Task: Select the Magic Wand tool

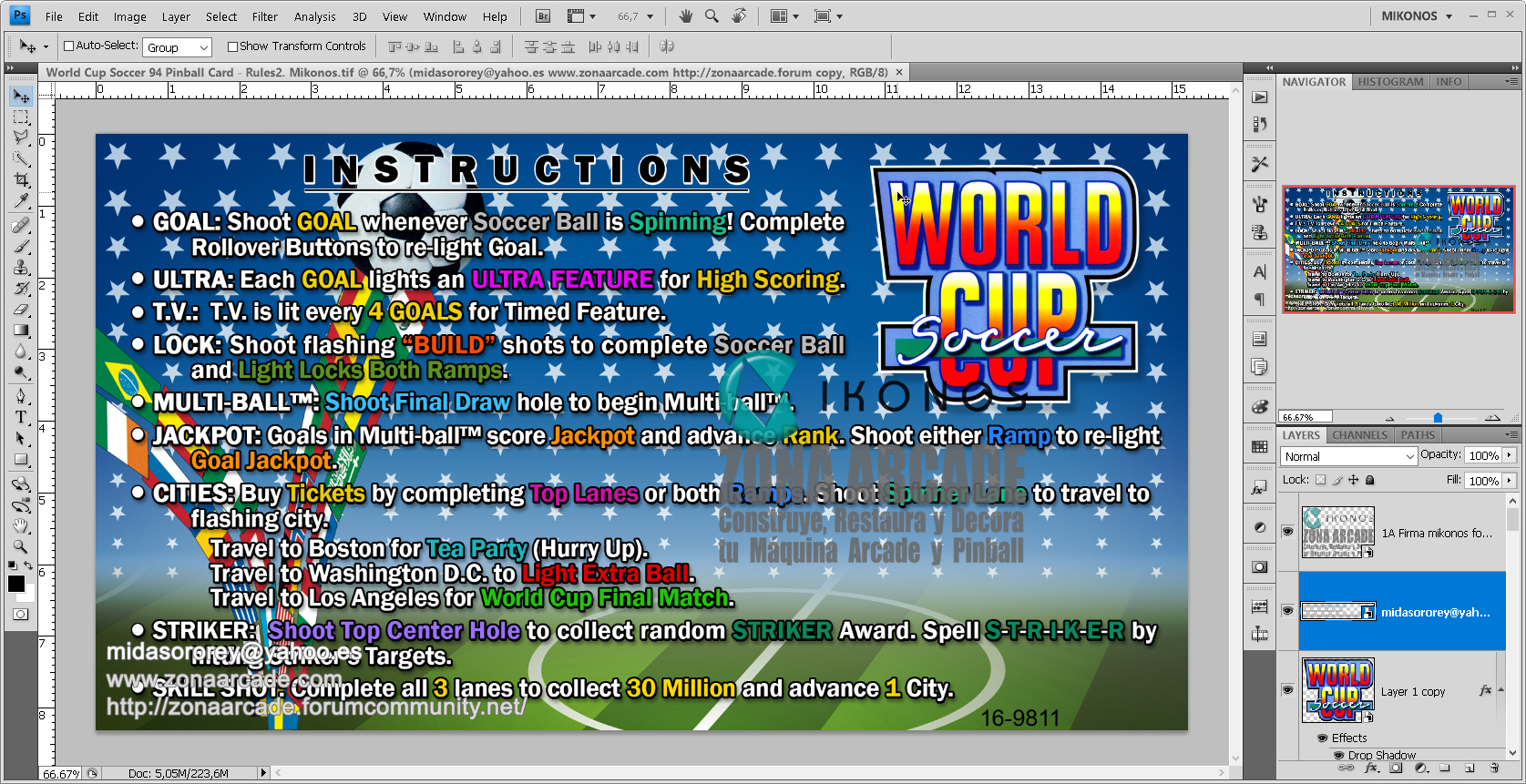Action: pos(21,159)
